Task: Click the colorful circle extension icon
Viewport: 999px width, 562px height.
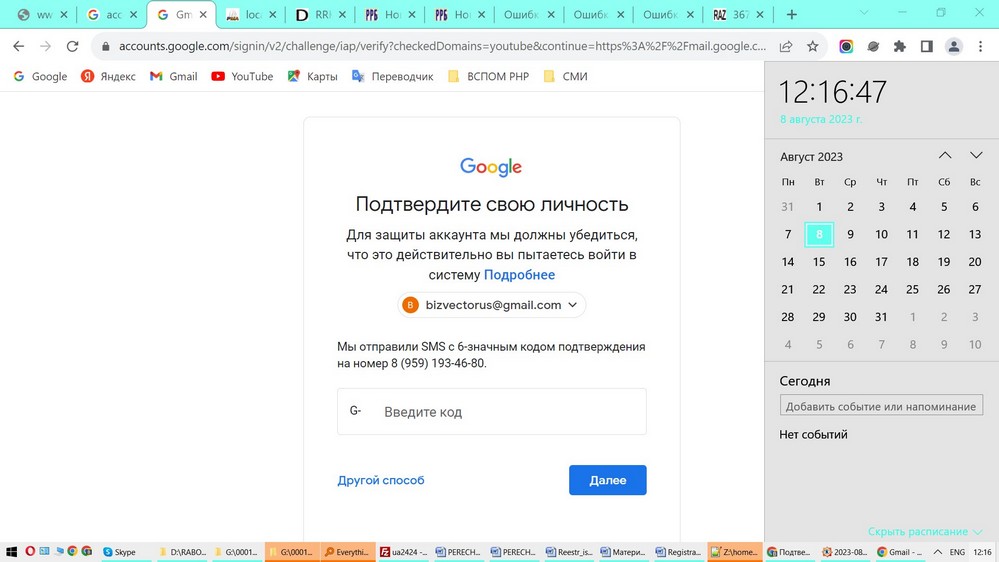Action: tap(846, 46)
